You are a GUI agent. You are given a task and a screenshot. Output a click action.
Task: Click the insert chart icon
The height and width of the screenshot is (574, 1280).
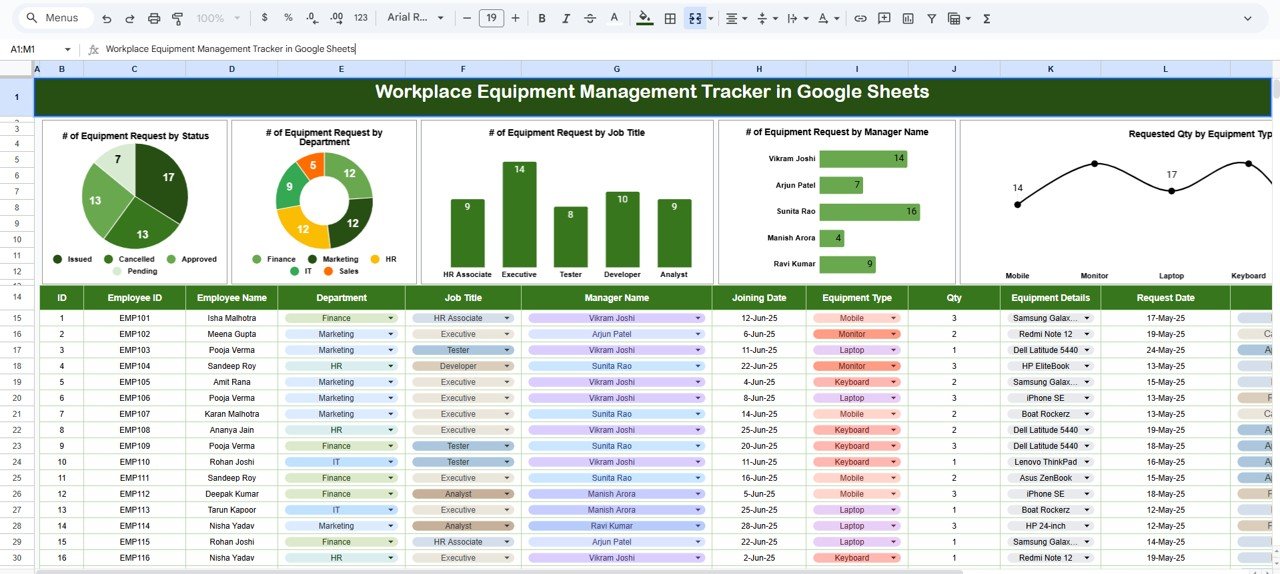pos(908,18)
